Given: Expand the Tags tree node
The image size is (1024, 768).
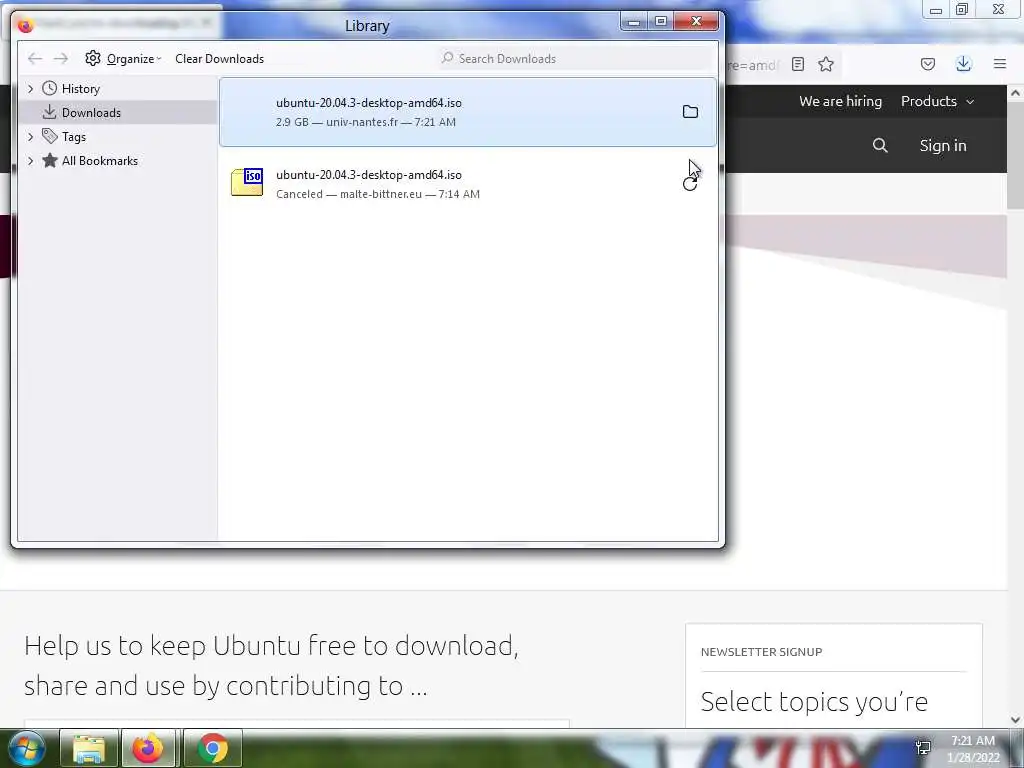Looking at the screenshot, I should (x=30, y=136).
